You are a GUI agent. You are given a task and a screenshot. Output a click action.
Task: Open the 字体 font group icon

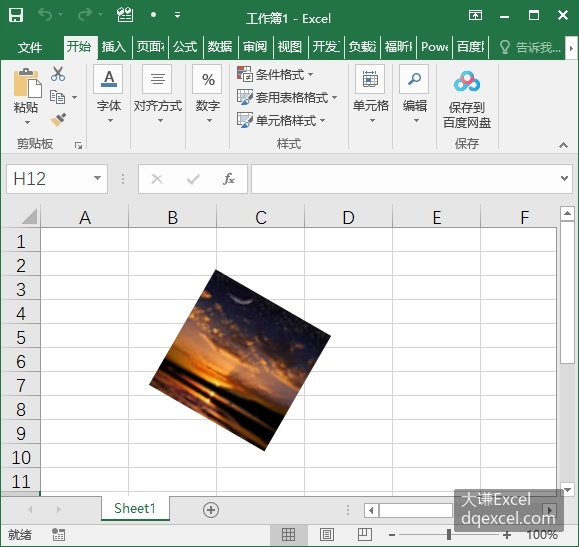pos(108,79)
